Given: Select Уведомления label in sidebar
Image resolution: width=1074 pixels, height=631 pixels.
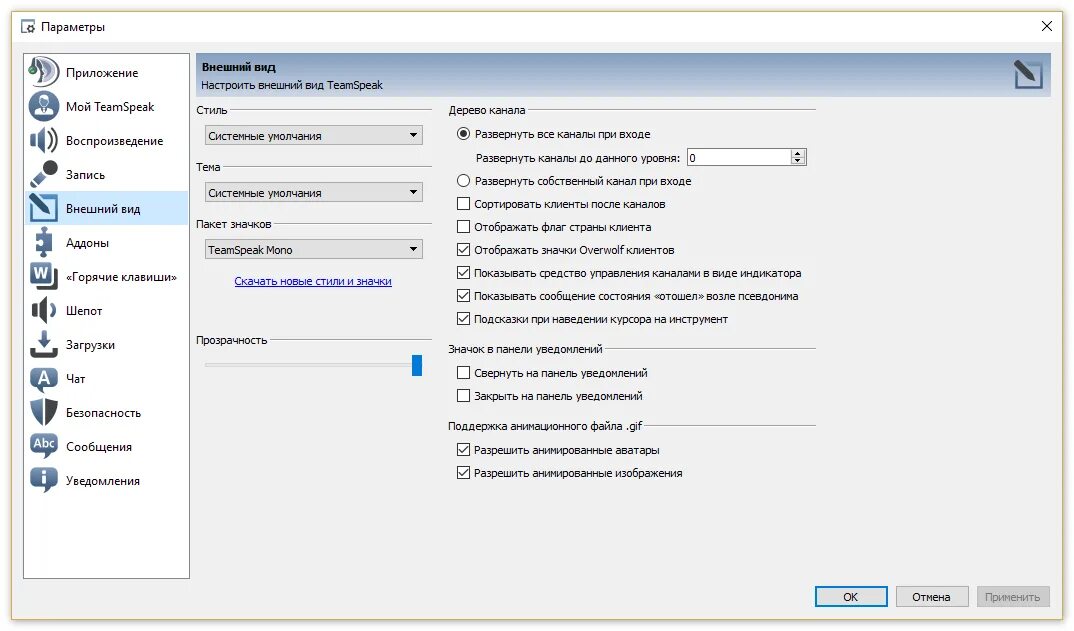Looking at the screenshot, I should (103, 480).
